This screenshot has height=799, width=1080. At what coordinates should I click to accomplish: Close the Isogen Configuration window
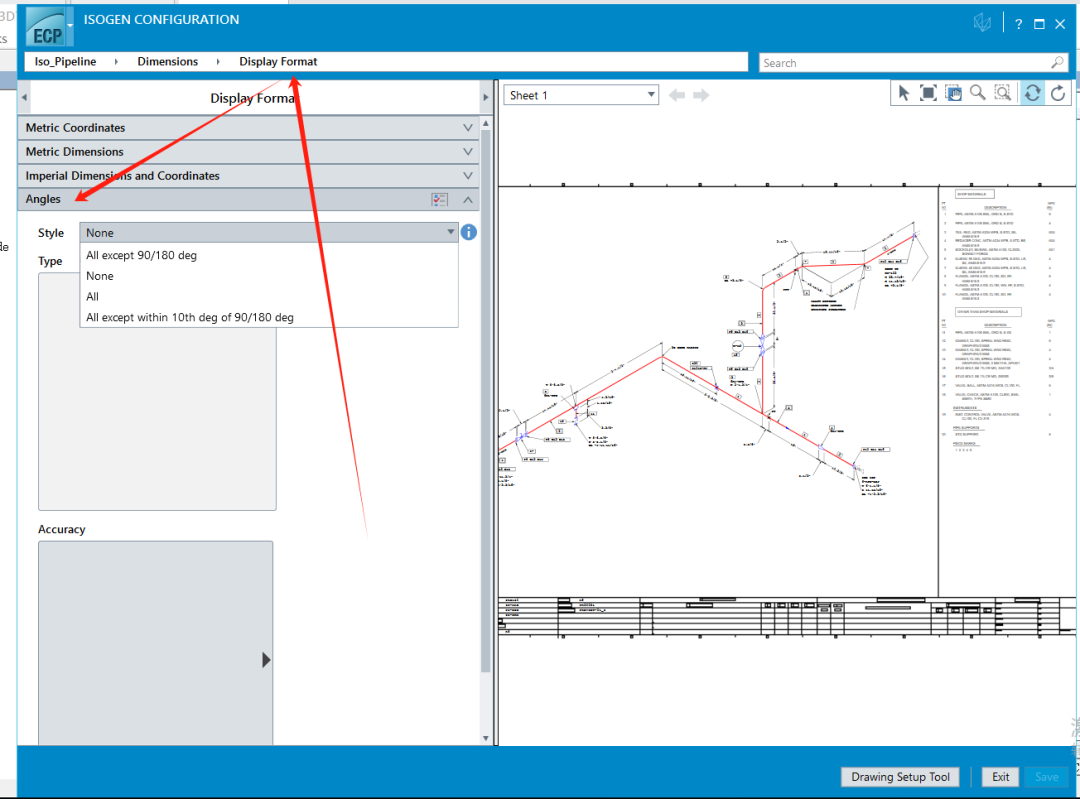point(1060,25)
